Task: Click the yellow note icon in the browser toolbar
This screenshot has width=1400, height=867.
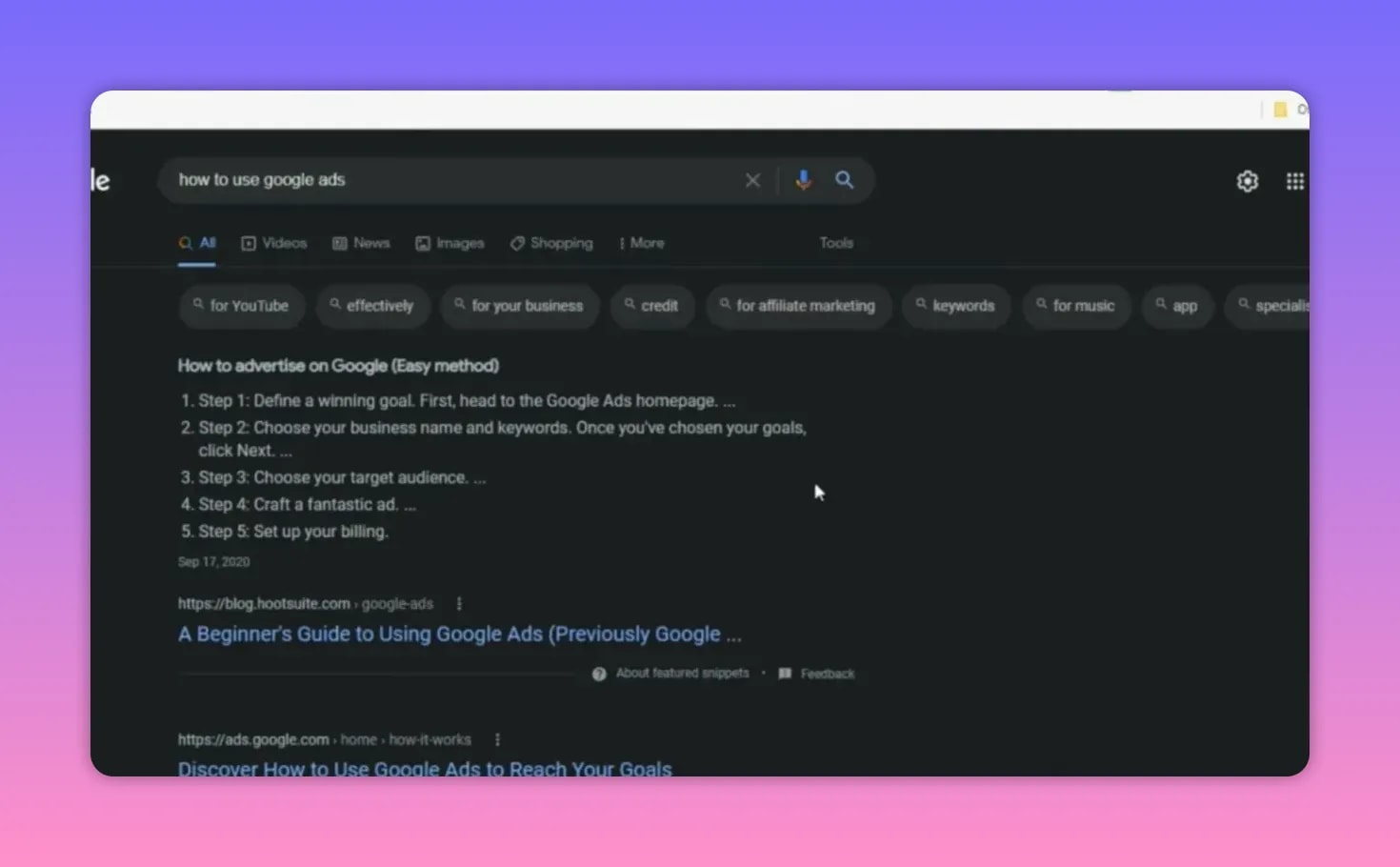Action: tap(1279, 109)
